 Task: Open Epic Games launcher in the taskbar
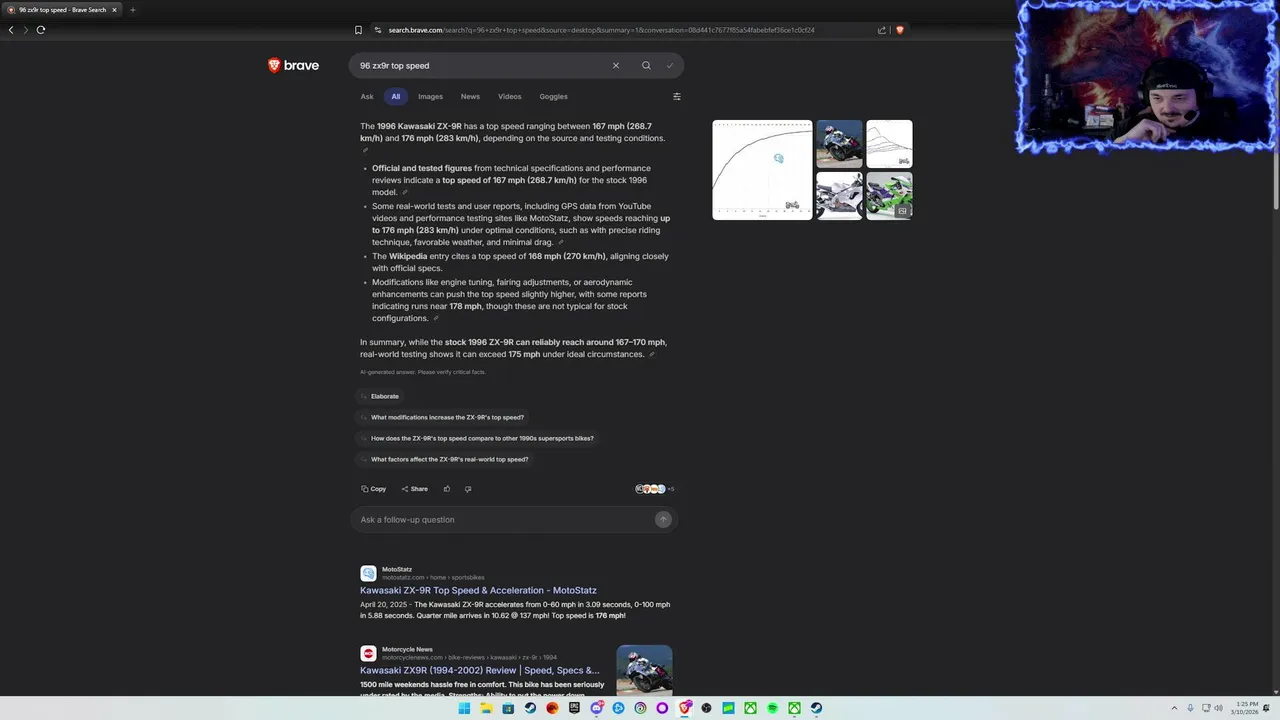point(574,708)
